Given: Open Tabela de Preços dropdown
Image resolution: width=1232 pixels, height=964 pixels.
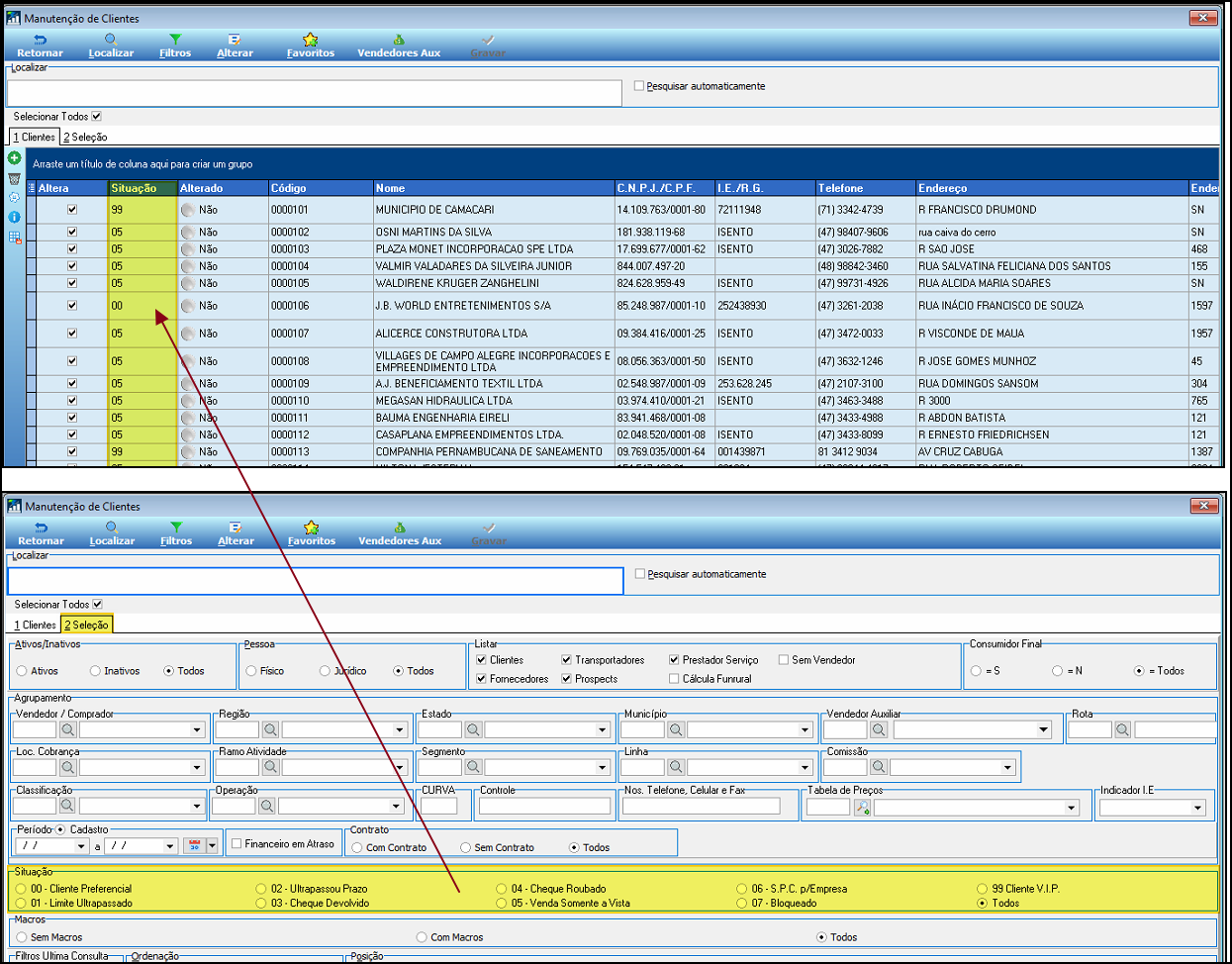Looking at the screenshot, I should coord(1071,808).
